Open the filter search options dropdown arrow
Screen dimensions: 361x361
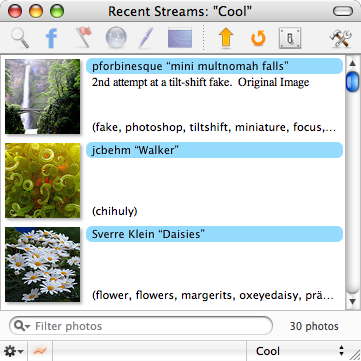23,326
